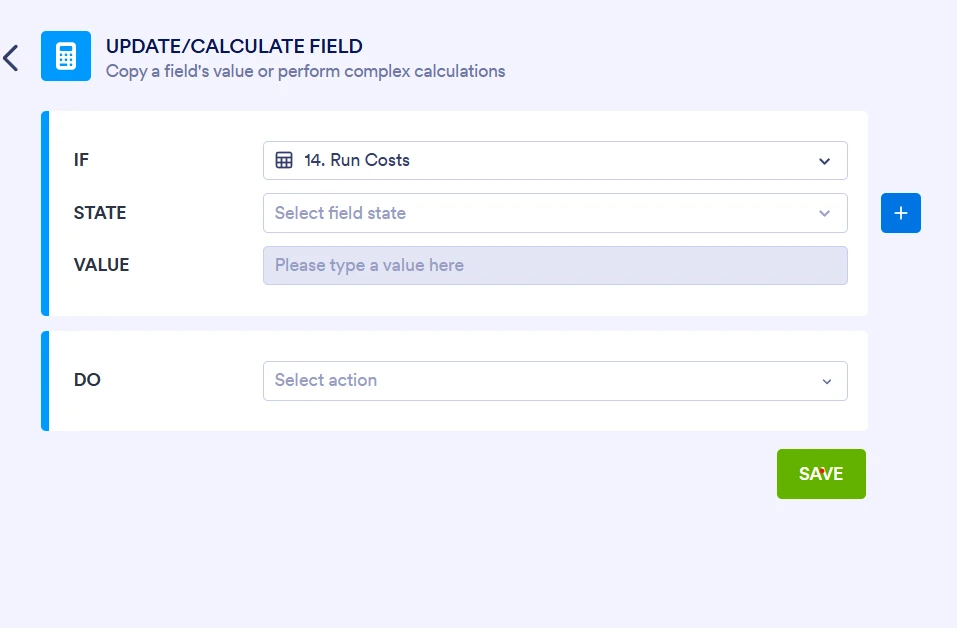This screenshot has width=957, height=628.
Task: Click the calculator icon in the header
Action: [x=65, y=55]
